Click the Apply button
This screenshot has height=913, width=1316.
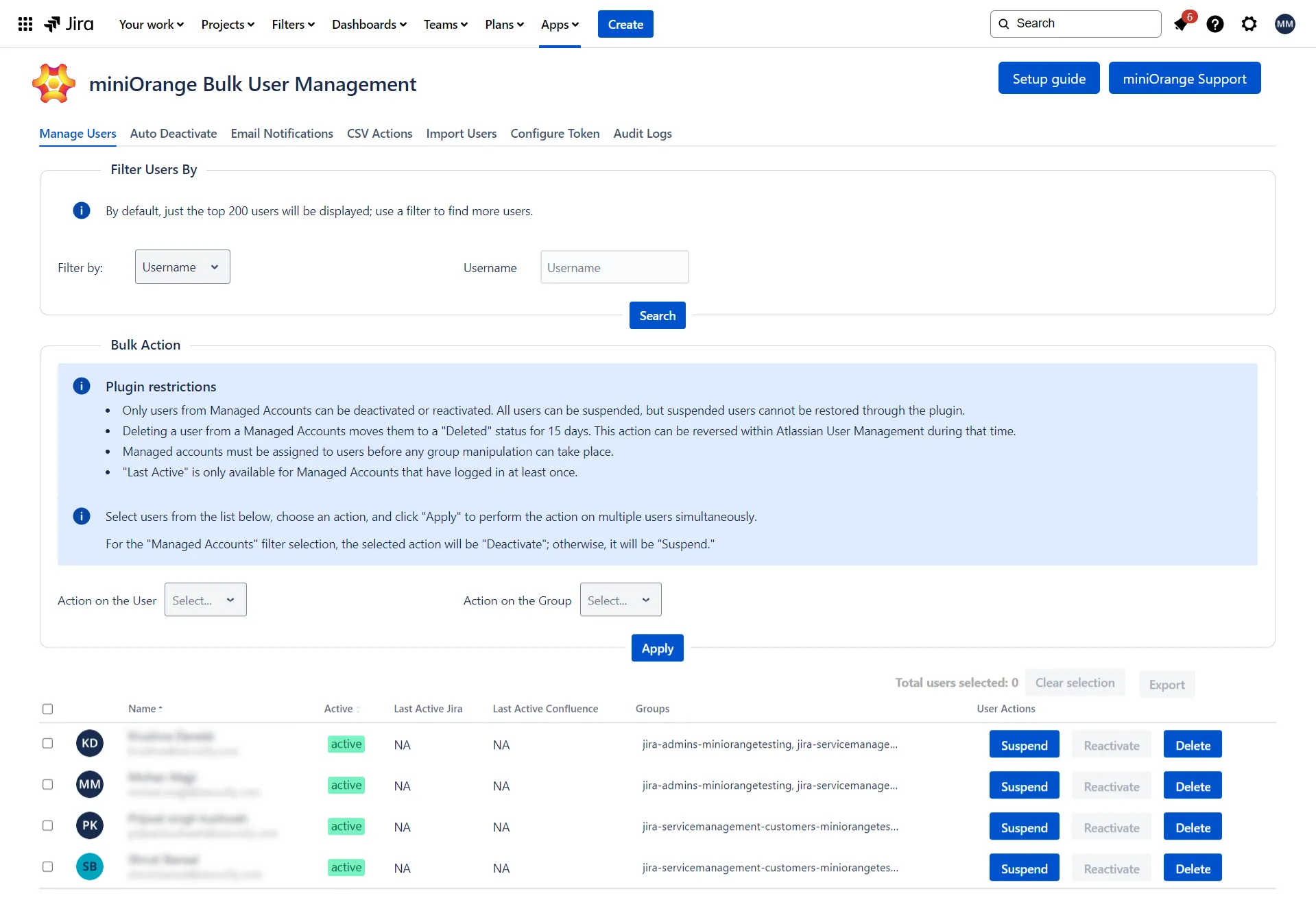point(658,648)
